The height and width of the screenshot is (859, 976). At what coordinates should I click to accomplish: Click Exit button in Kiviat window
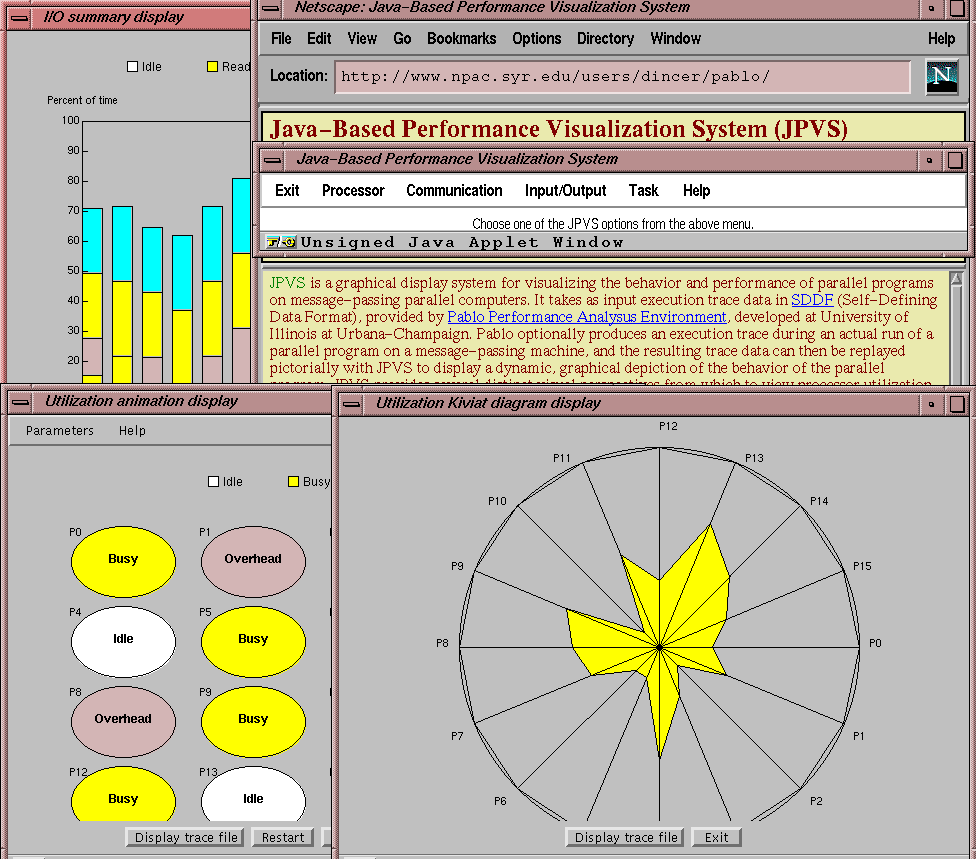tap(716, 838)
